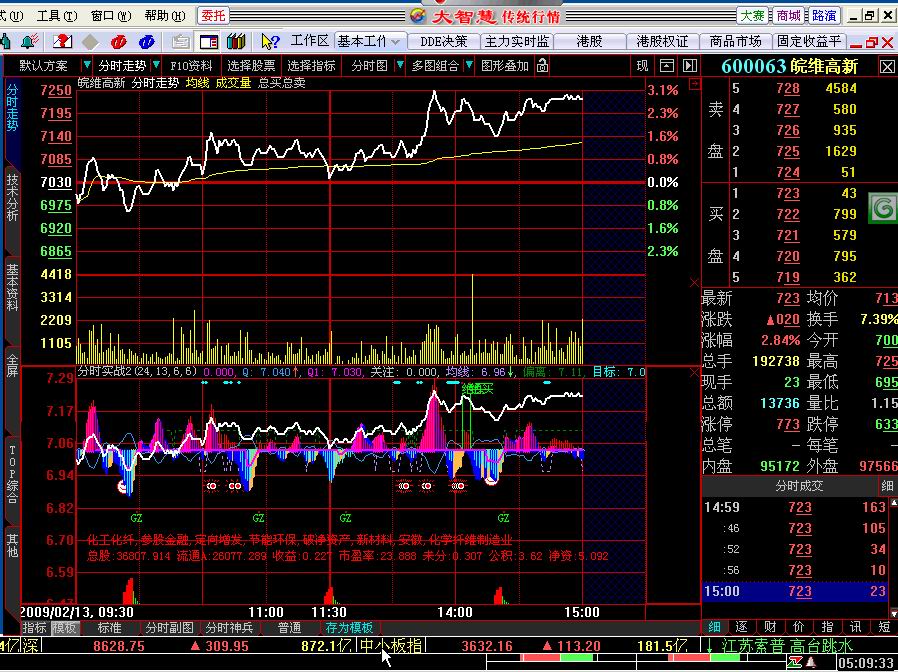
Task: Open the 分时图 dropdown arrow
Action: click(x=400, y=65)
